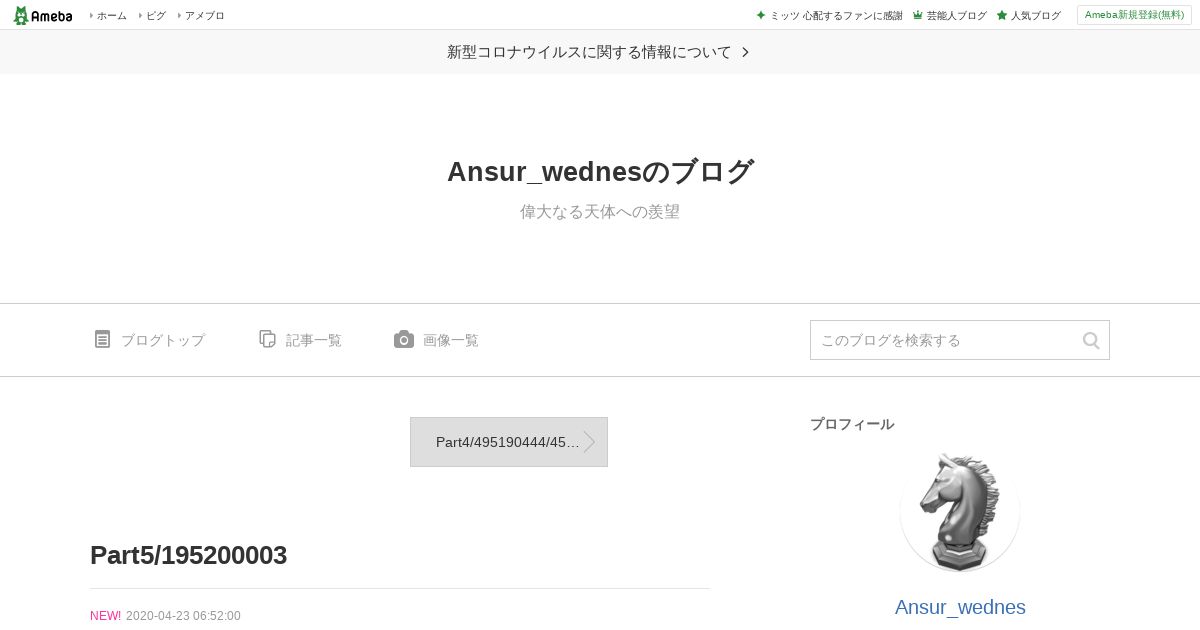Viewport: 1200px width, 630px height.
Task: Click the crown icon beside 芸能人ブログ
Action: [917, 15]
